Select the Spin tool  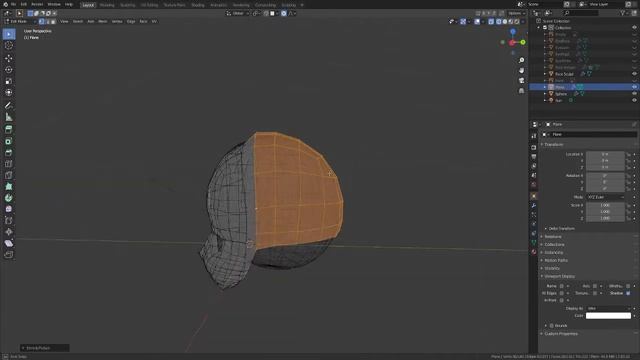point(9,198)
